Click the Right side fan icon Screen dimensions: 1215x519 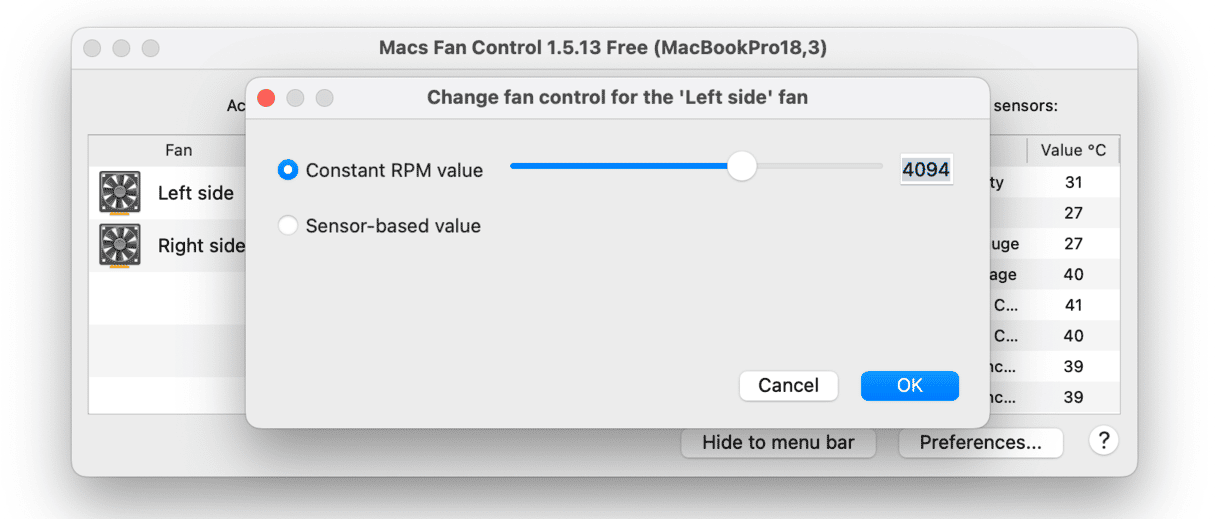click(x=120, y=246)
